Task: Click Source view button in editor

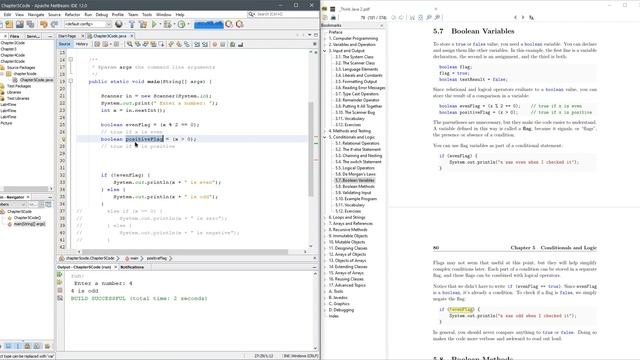Action: click(x=64, y=44)
